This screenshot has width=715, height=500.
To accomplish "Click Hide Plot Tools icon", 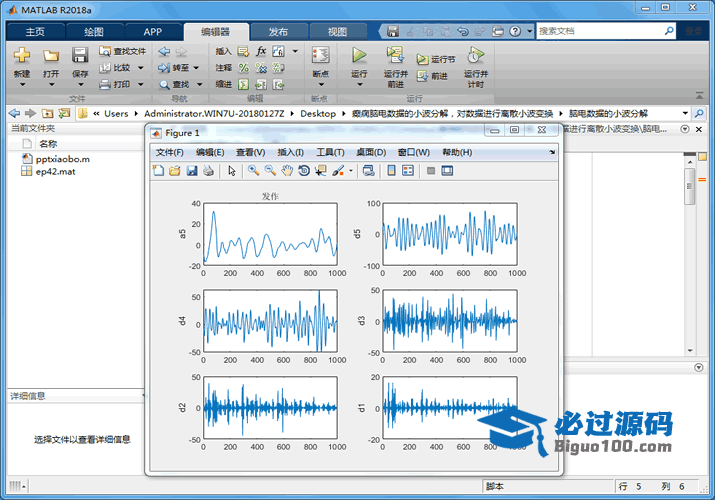I will (x=431, y=171).
